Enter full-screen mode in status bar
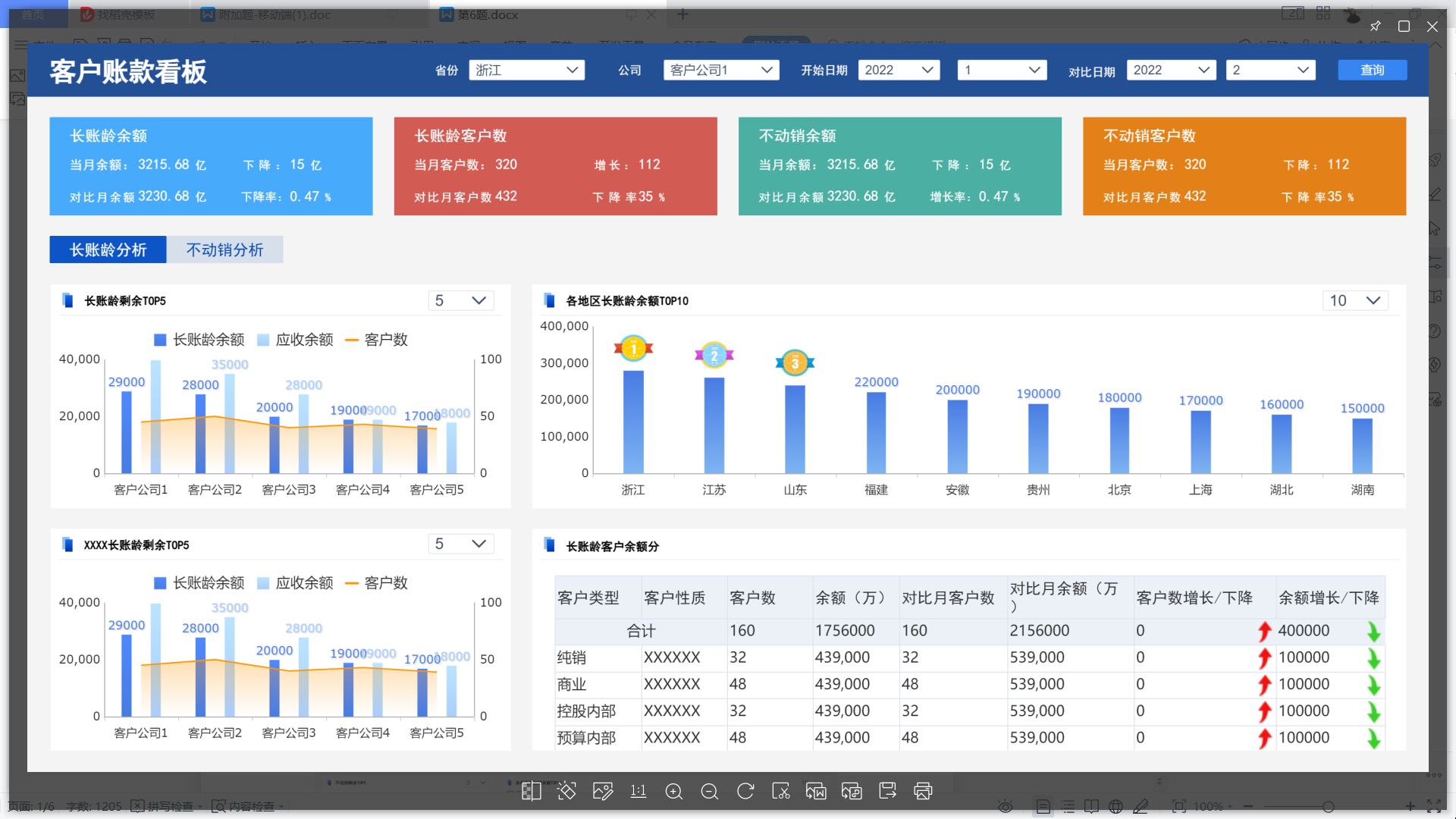The height and width of the screenshot is (819, 1456). tap(1434, 807)
